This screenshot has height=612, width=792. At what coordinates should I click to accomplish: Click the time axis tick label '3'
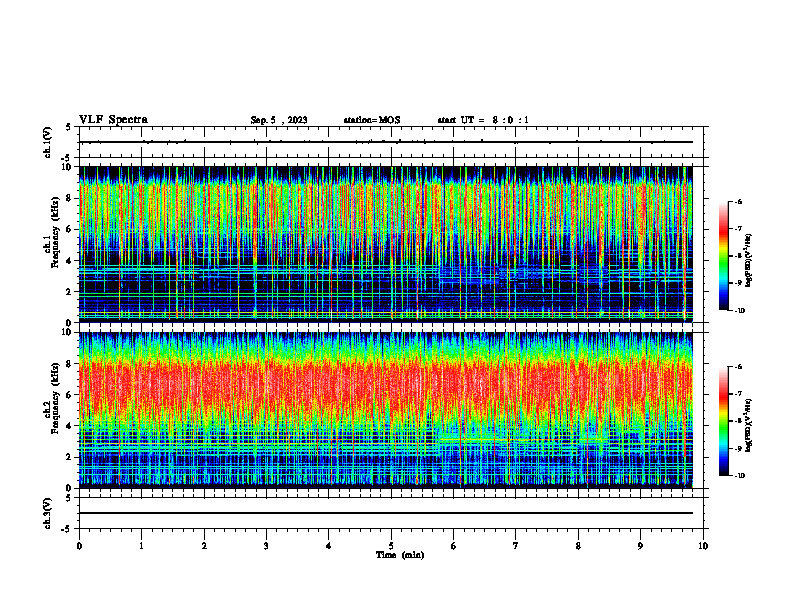[266, 546]
